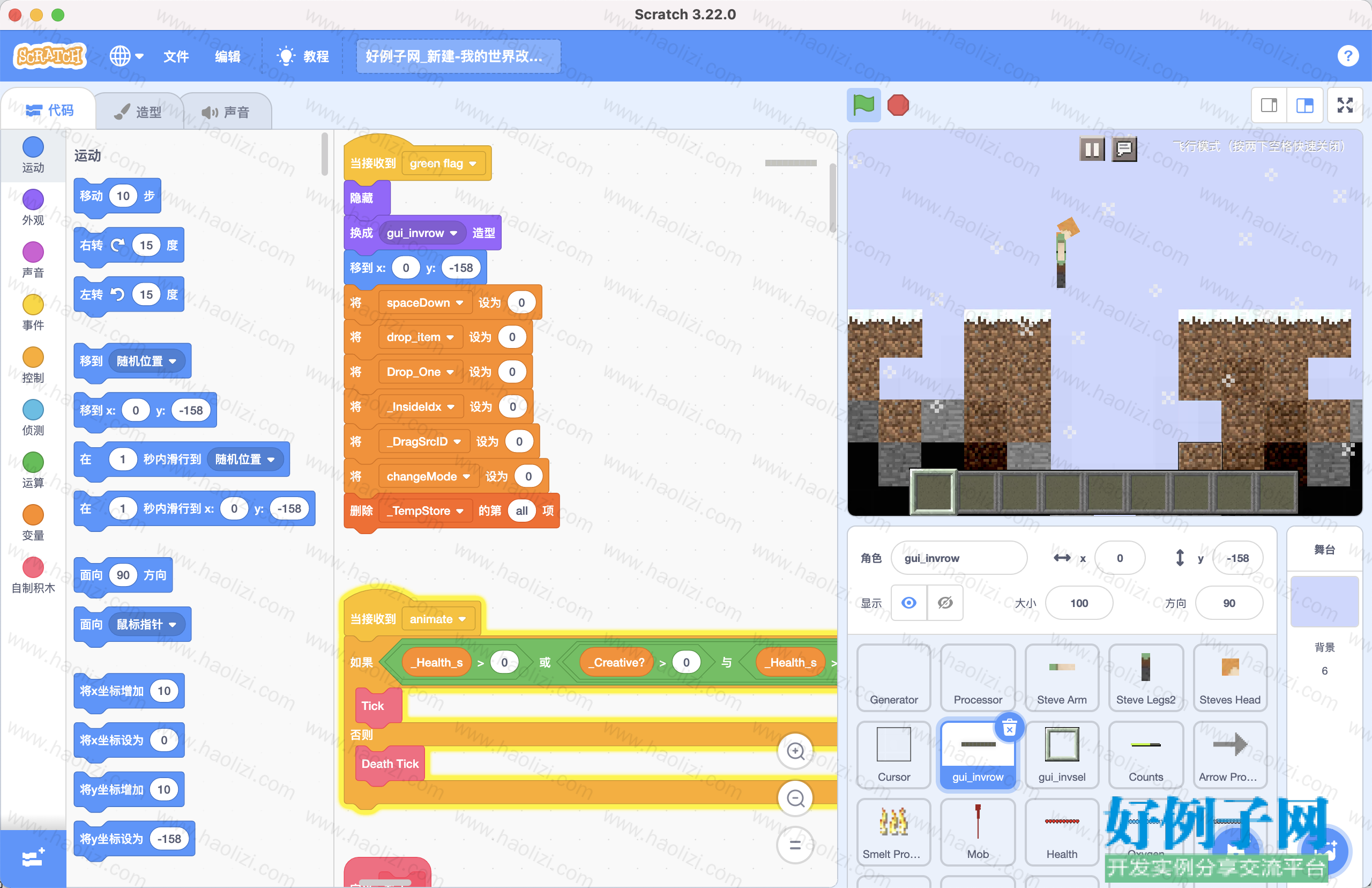
Task: Jump to Sensing block category
Action: [33, 418]
